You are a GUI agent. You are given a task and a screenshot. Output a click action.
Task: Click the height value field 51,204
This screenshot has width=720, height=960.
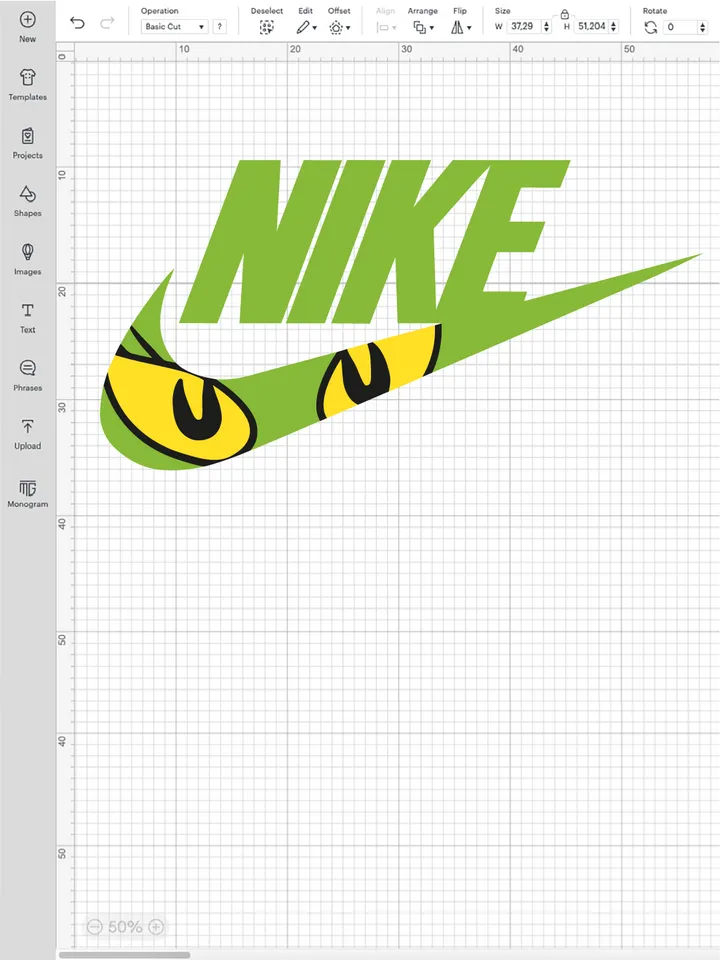(x=591, y=26)
